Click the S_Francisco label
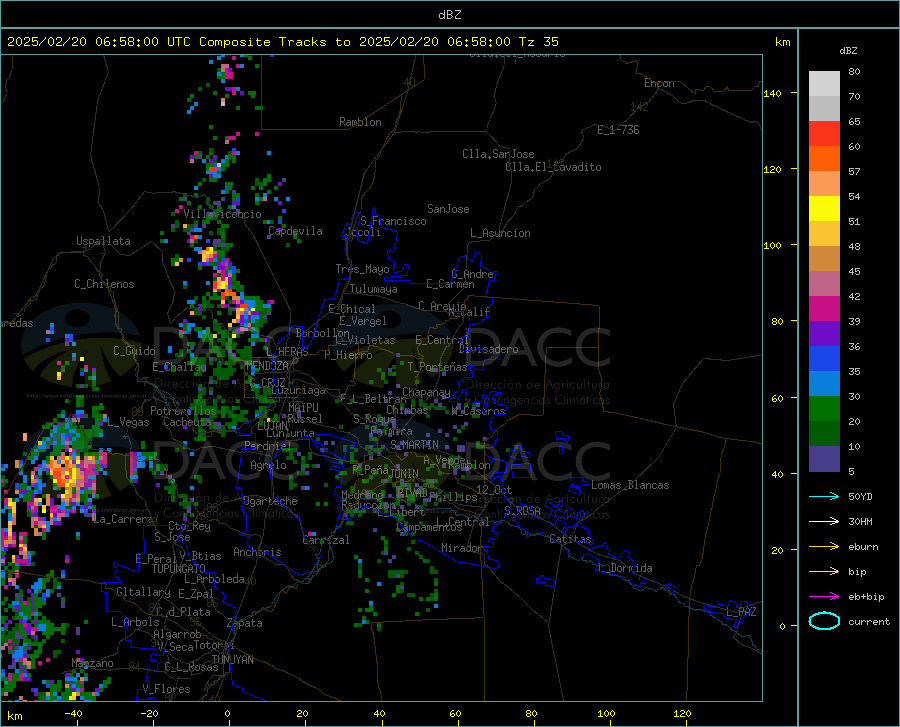Viewport: 900px width, 727px height. (x=393, y=221)
